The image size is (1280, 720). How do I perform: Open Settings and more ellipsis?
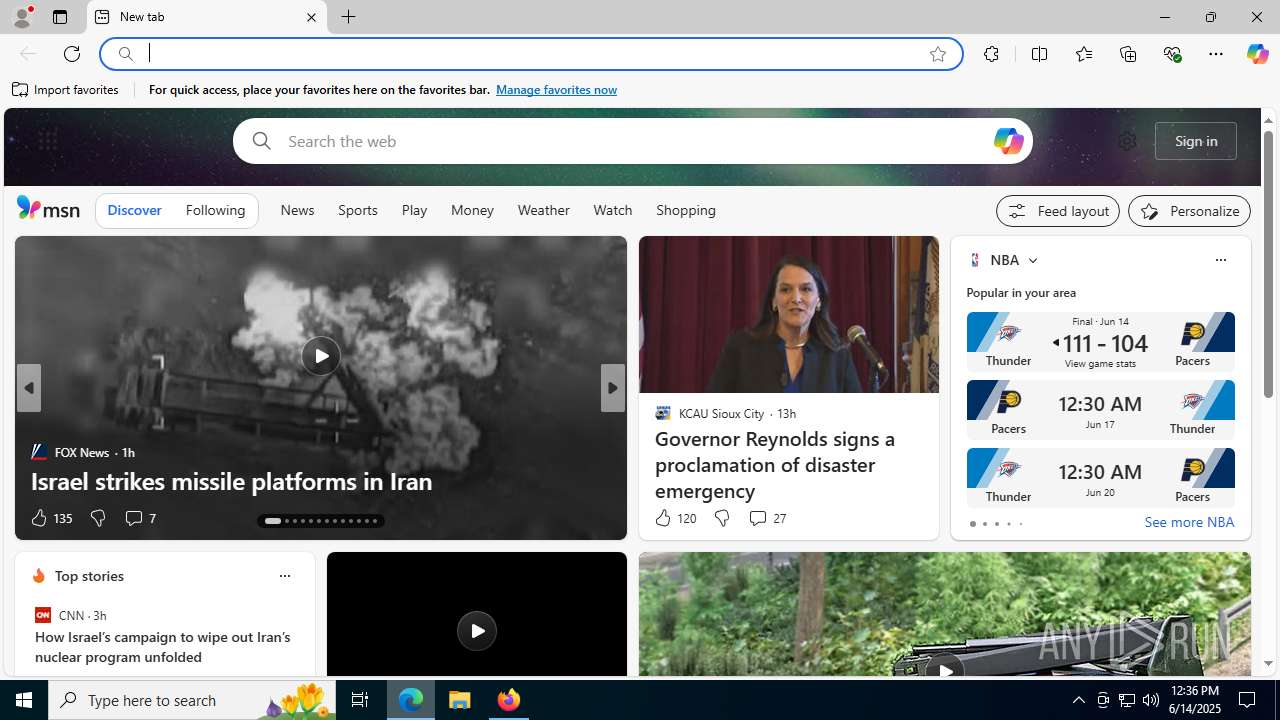click(1216, 54)
